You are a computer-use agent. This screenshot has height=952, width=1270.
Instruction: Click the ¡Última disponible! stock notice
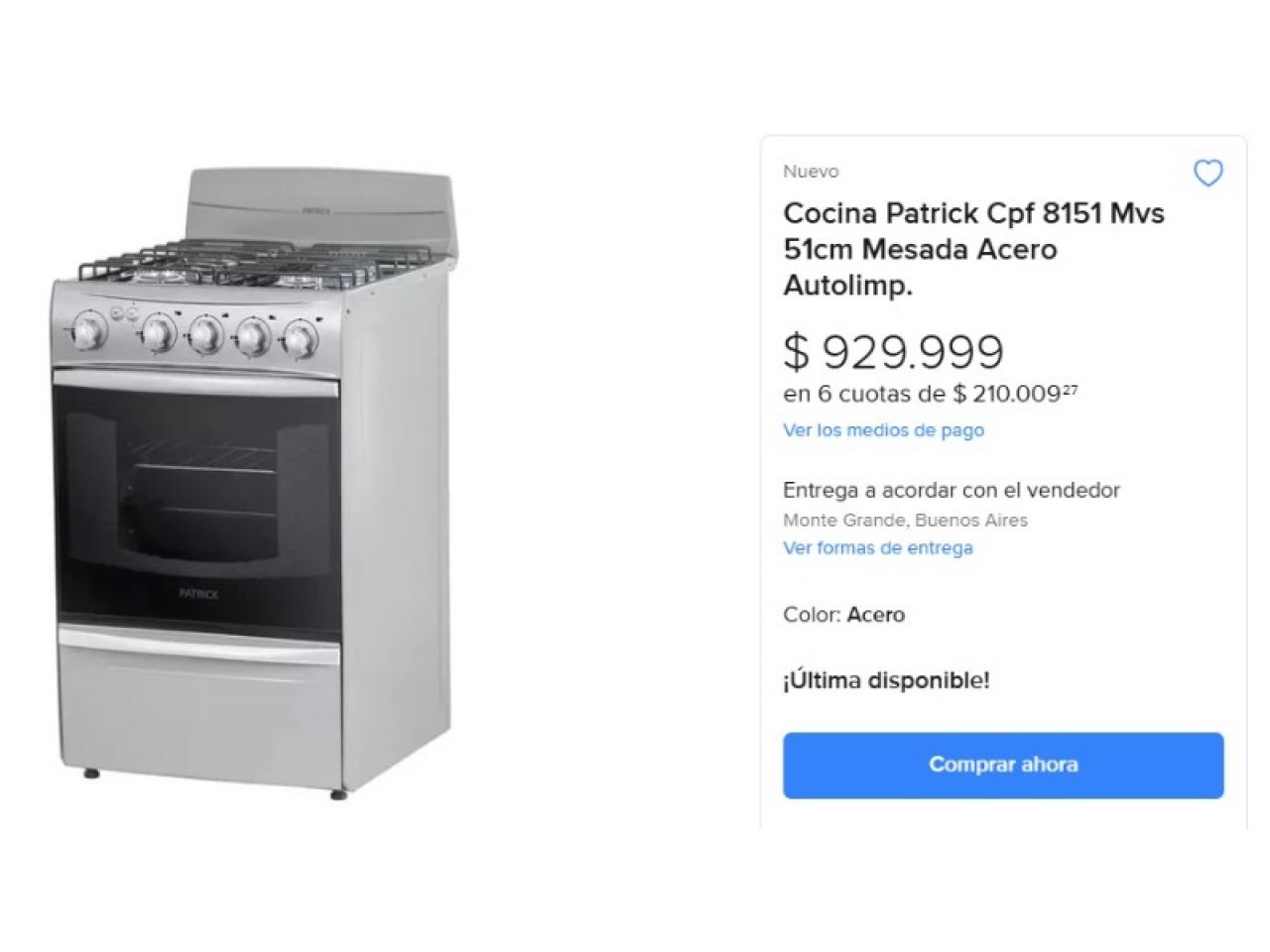(x=886, y=681)
